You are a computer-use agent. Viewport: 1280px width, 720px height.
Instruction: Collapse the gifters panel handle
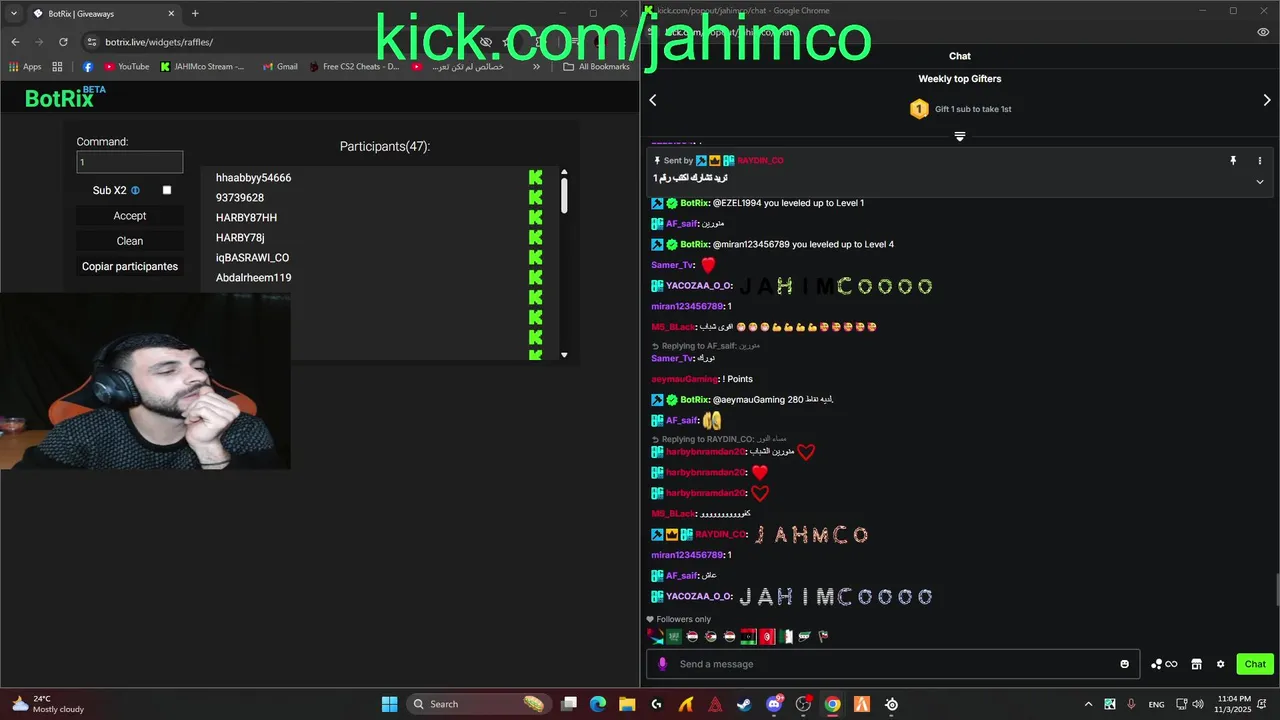pos(960,136)
